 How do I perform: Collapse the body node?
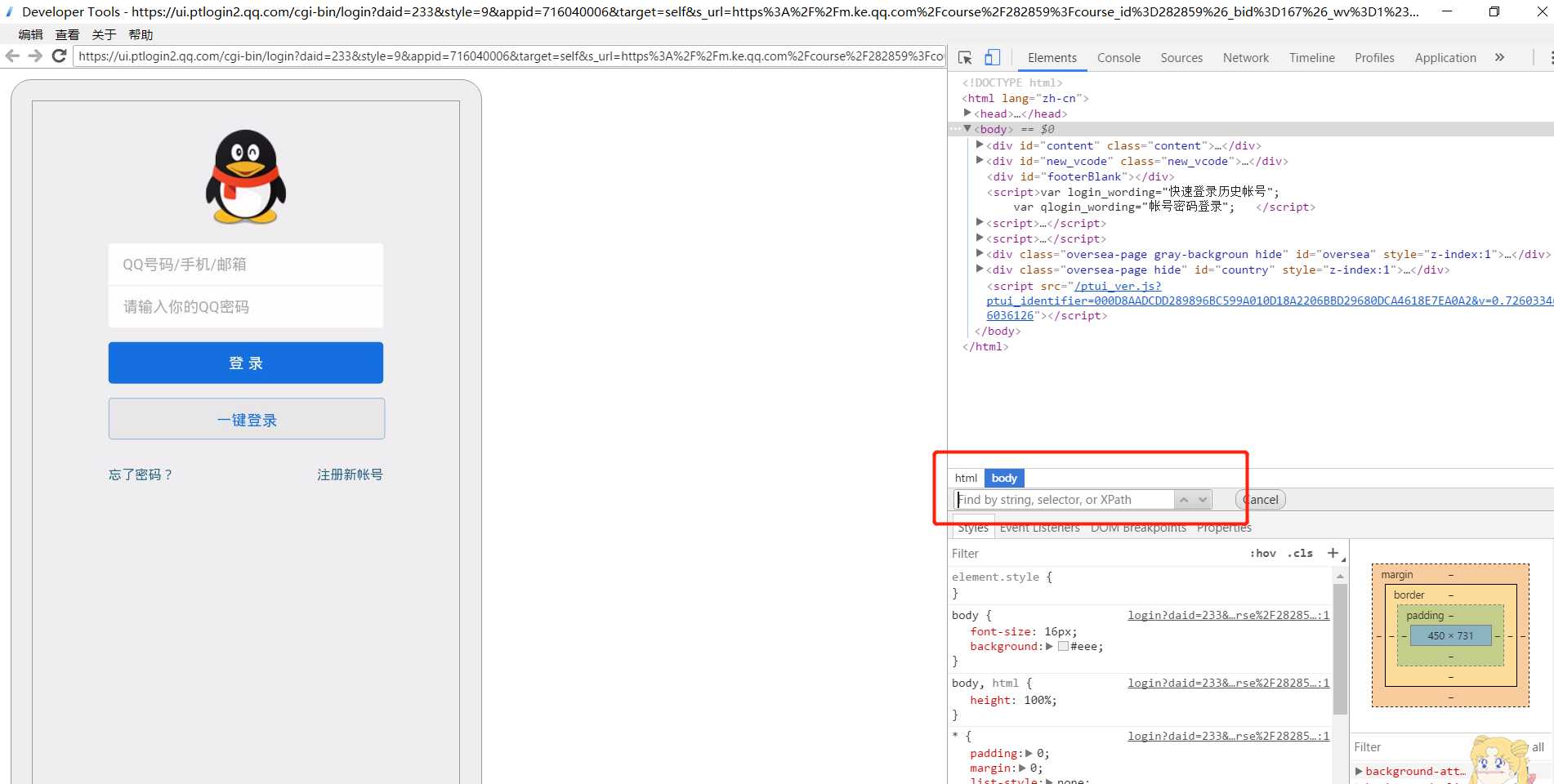pos(967,129)
